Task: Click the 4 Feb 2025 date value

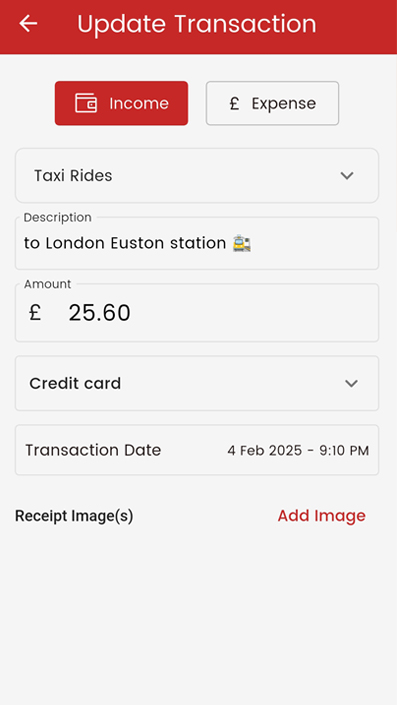Action: click(x=298, y=451)
